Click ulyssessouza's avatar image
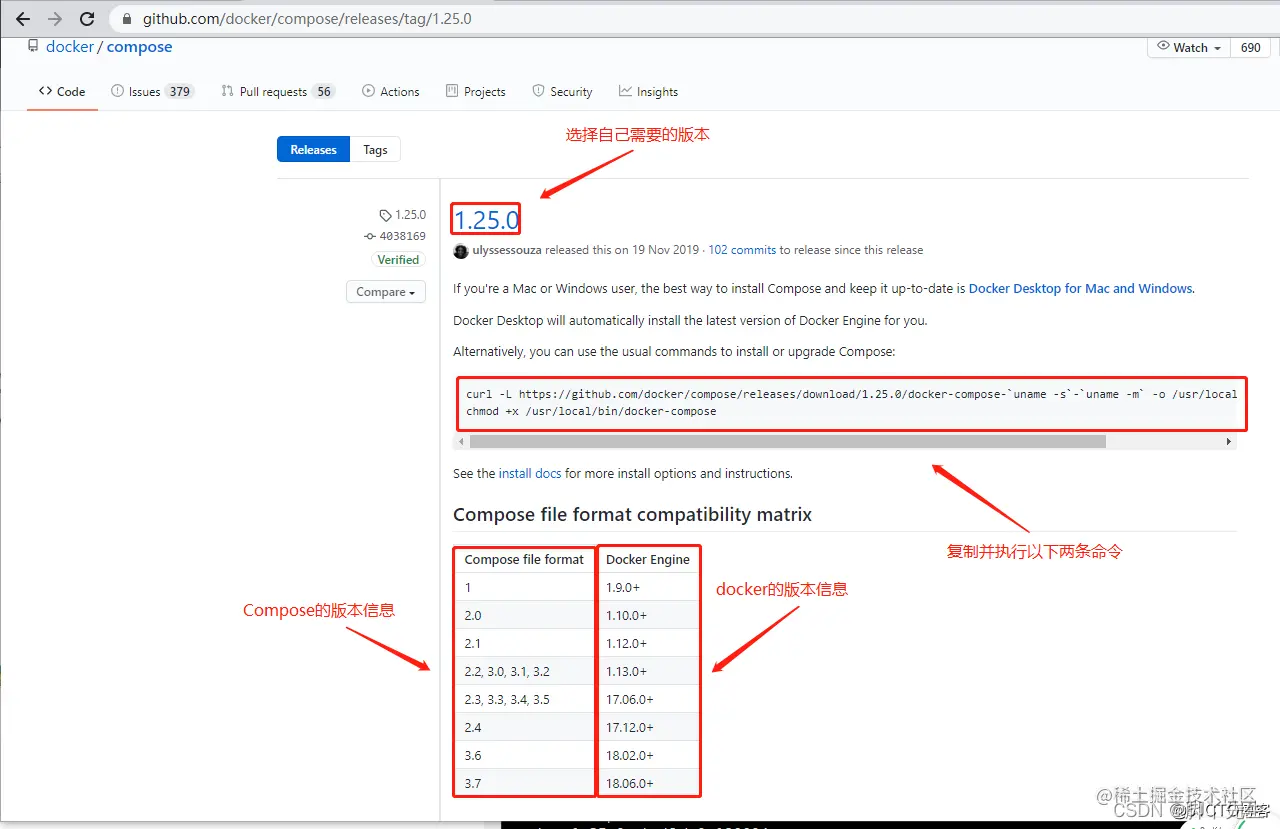This screenshot has width=1280, height=829. point(460,251)
